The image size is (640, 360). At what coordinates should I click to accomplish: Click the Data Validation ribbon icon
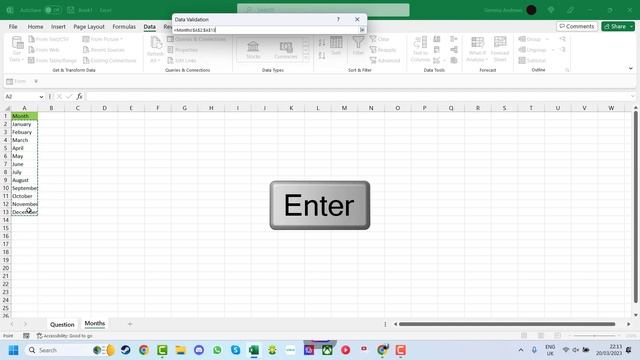438,60
